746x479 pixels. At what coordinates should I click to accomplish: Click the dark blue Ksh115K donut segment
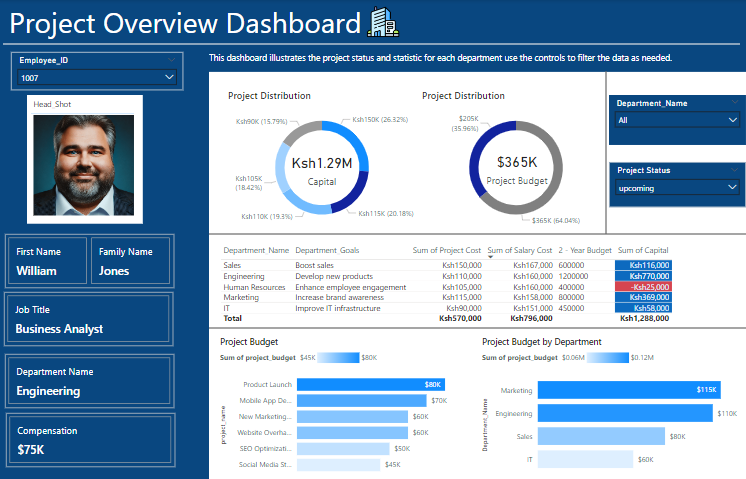354,194
